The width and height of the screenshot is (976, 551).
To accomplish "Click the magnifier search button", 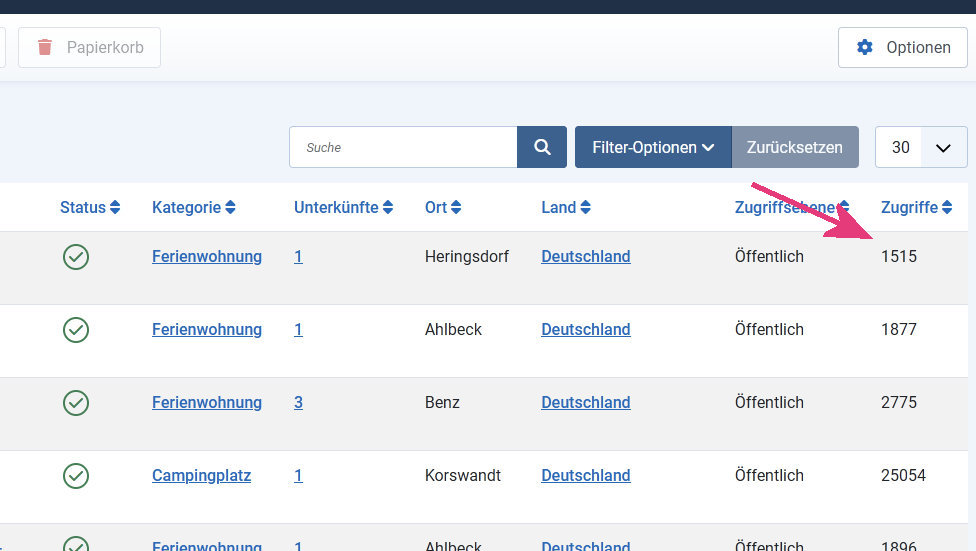I will (542, 147).
